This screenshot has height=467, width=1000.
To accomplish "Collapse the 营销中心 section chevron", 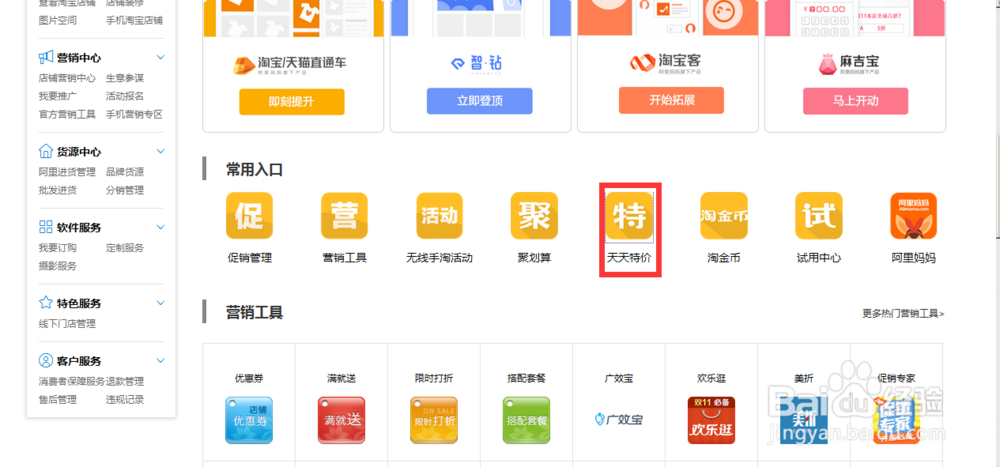I will (160, 57).
